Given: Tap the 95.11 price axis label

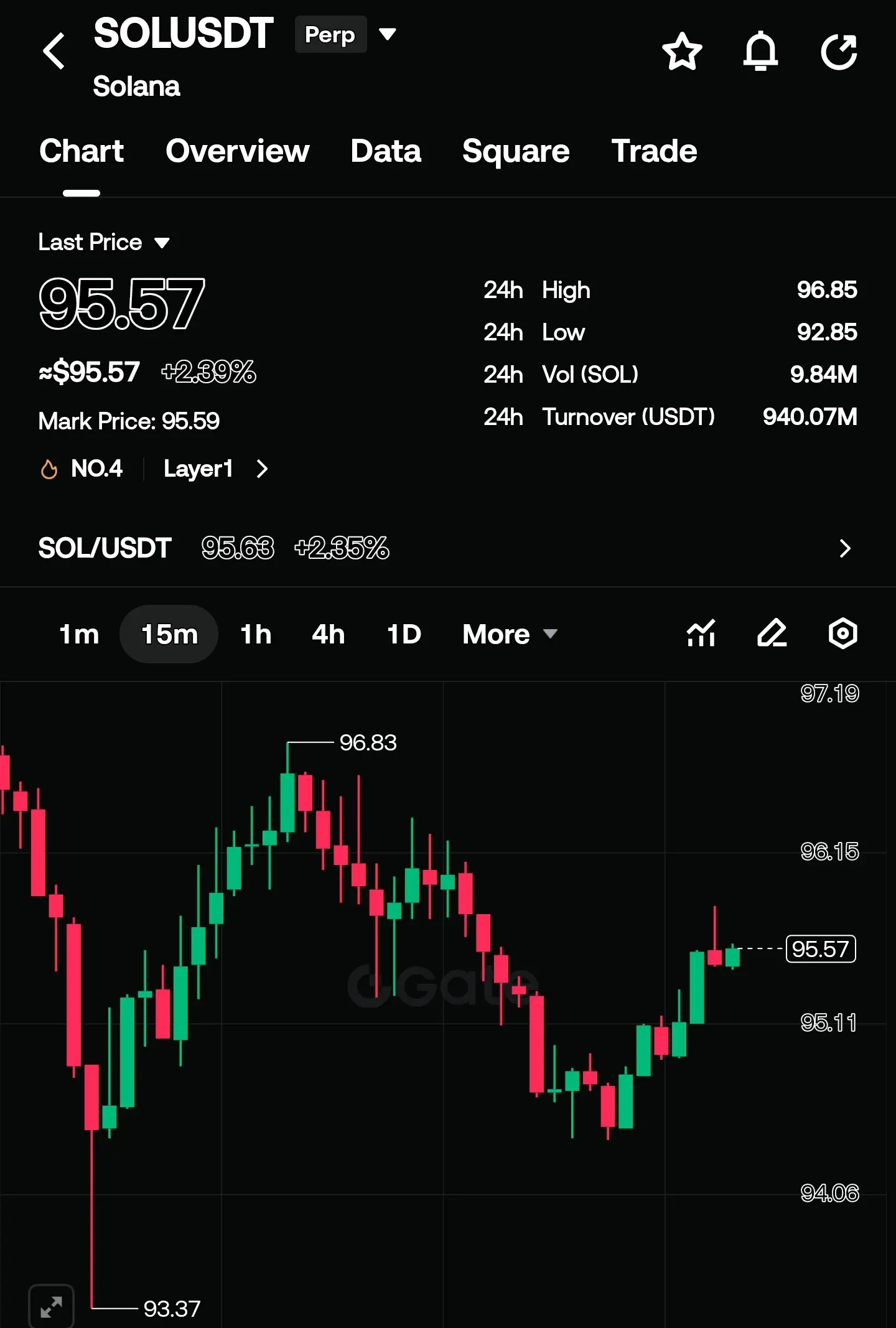Looking at the screenshot, I should pos(828,1022).
